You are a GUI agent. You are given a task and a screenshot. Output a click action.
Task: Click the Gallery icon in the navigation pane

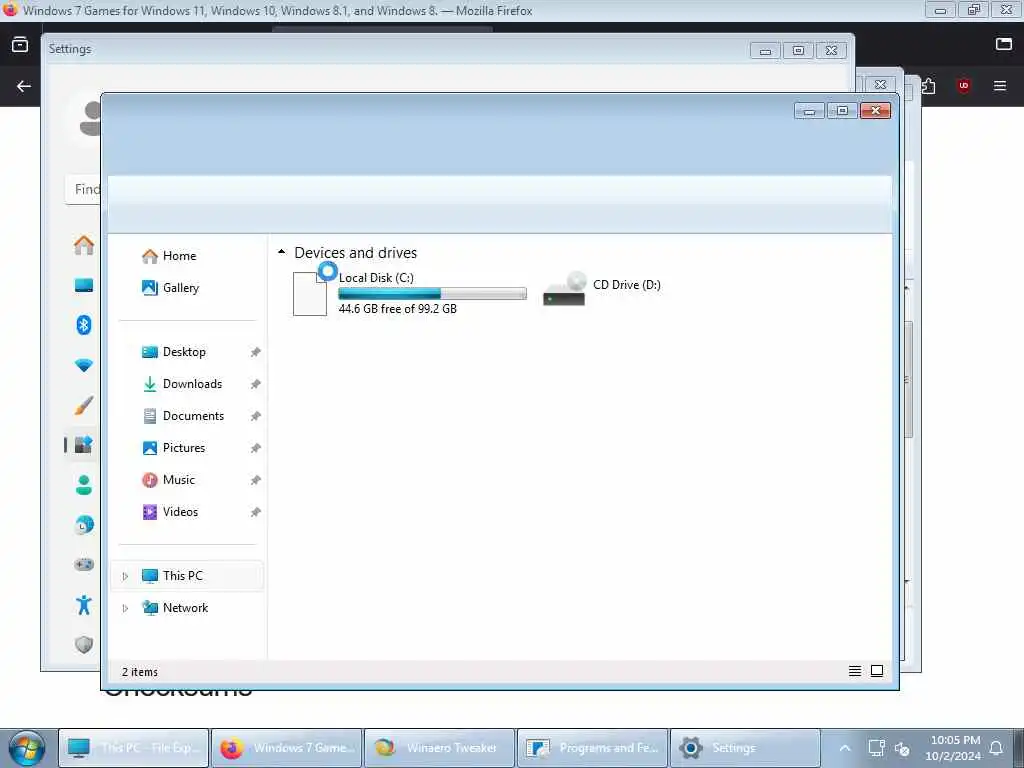pos(150,287)
